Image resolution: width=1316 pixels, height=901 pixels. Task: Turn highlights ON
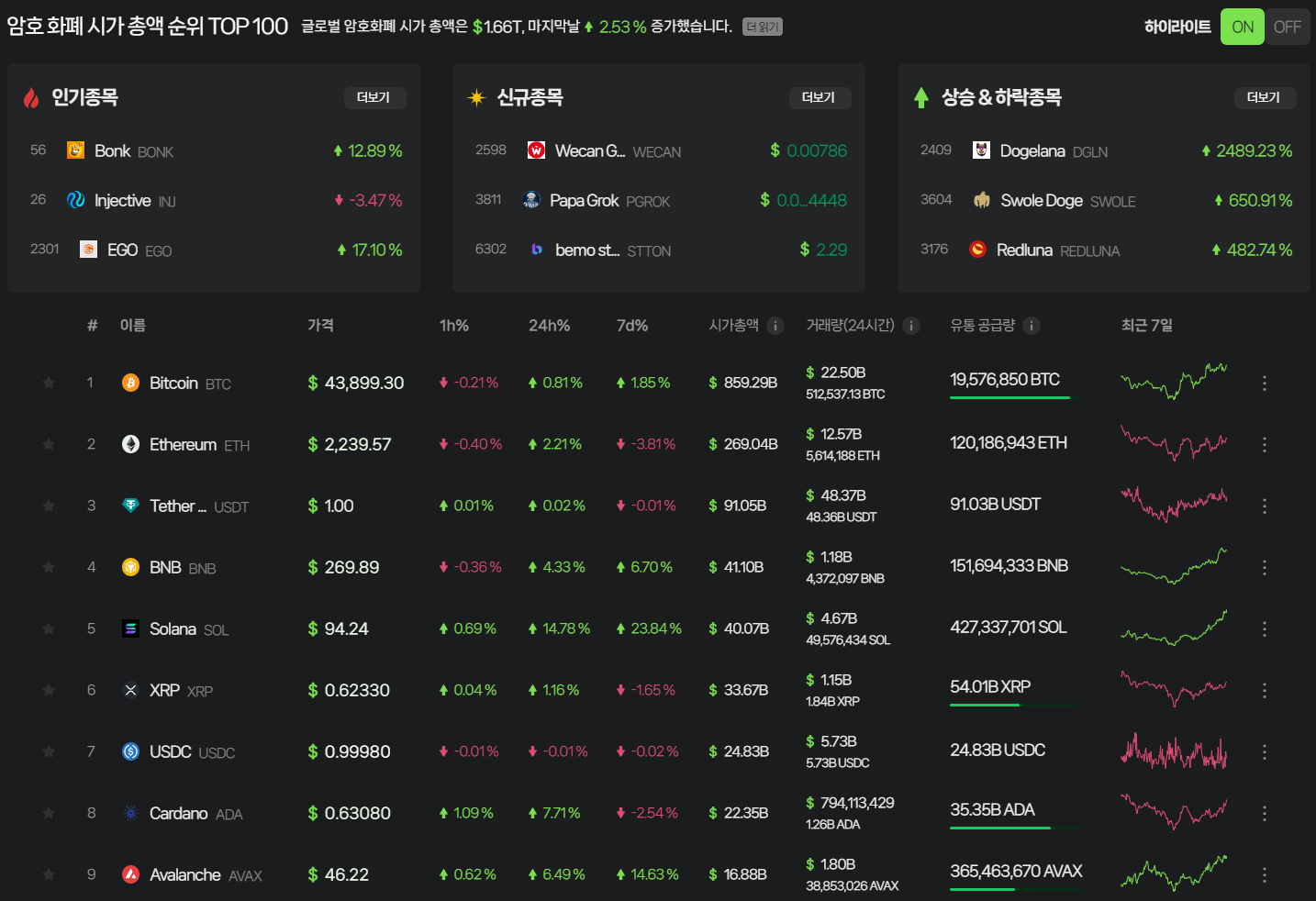(x=1243, y=27)
